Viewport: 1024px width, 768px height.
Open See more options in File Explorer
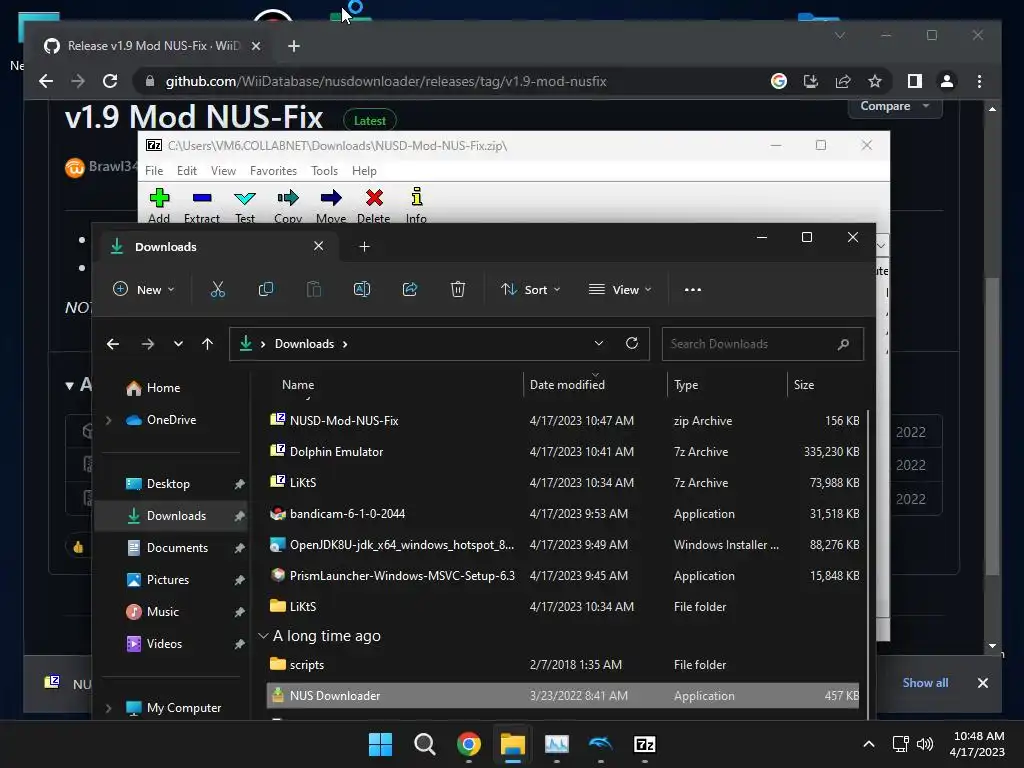click(x=693, y=289)
